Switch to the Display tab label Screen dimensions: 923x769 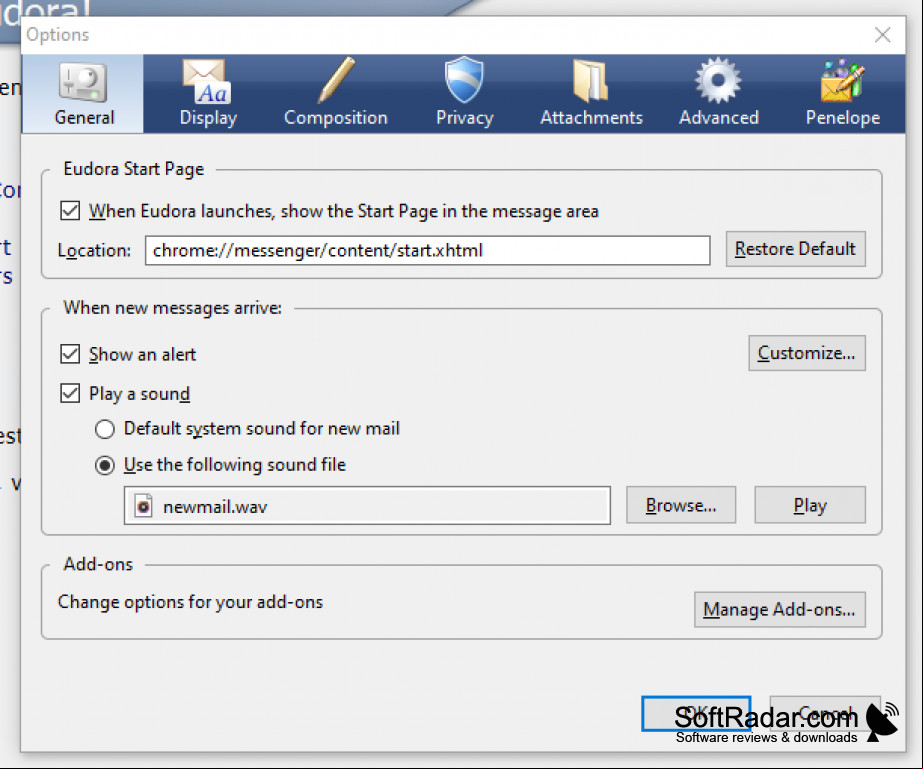click(x=208, y=118)
